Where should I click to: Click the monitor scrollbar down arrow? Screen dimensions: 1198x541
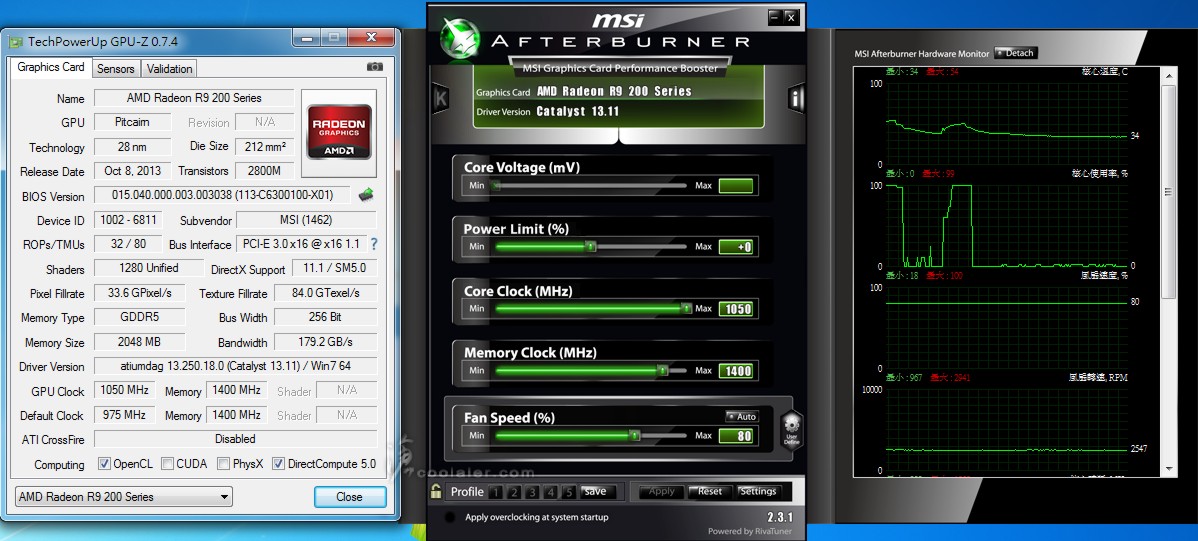coord(1167,469)
